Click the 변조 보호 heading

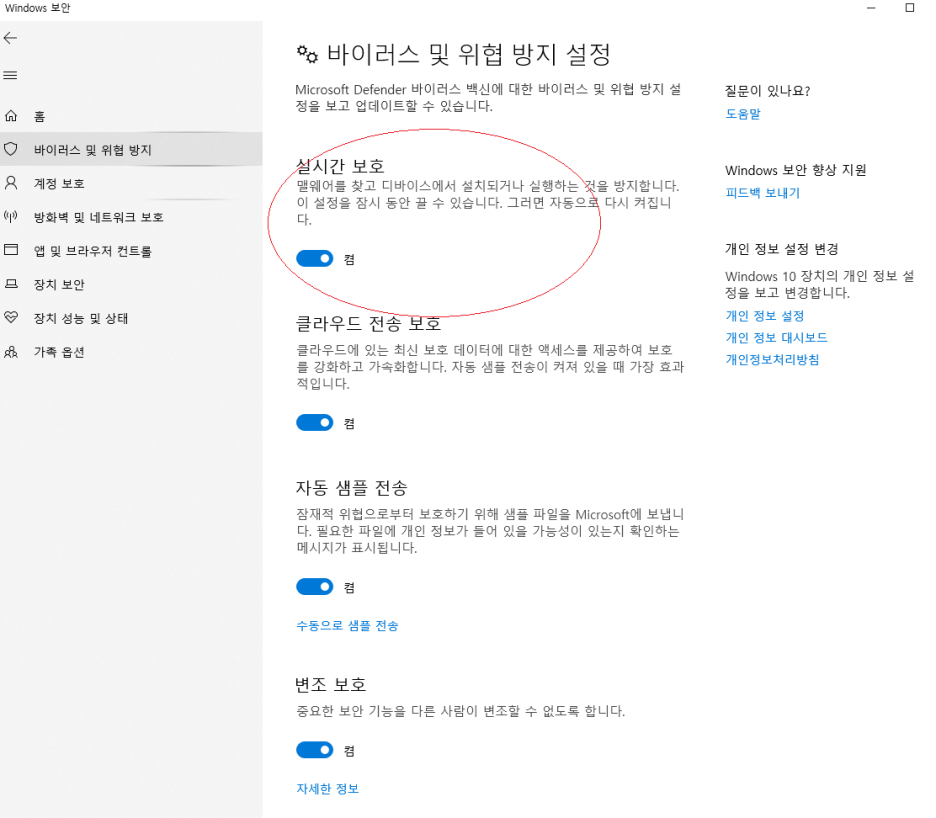click(x=331, y=684)
